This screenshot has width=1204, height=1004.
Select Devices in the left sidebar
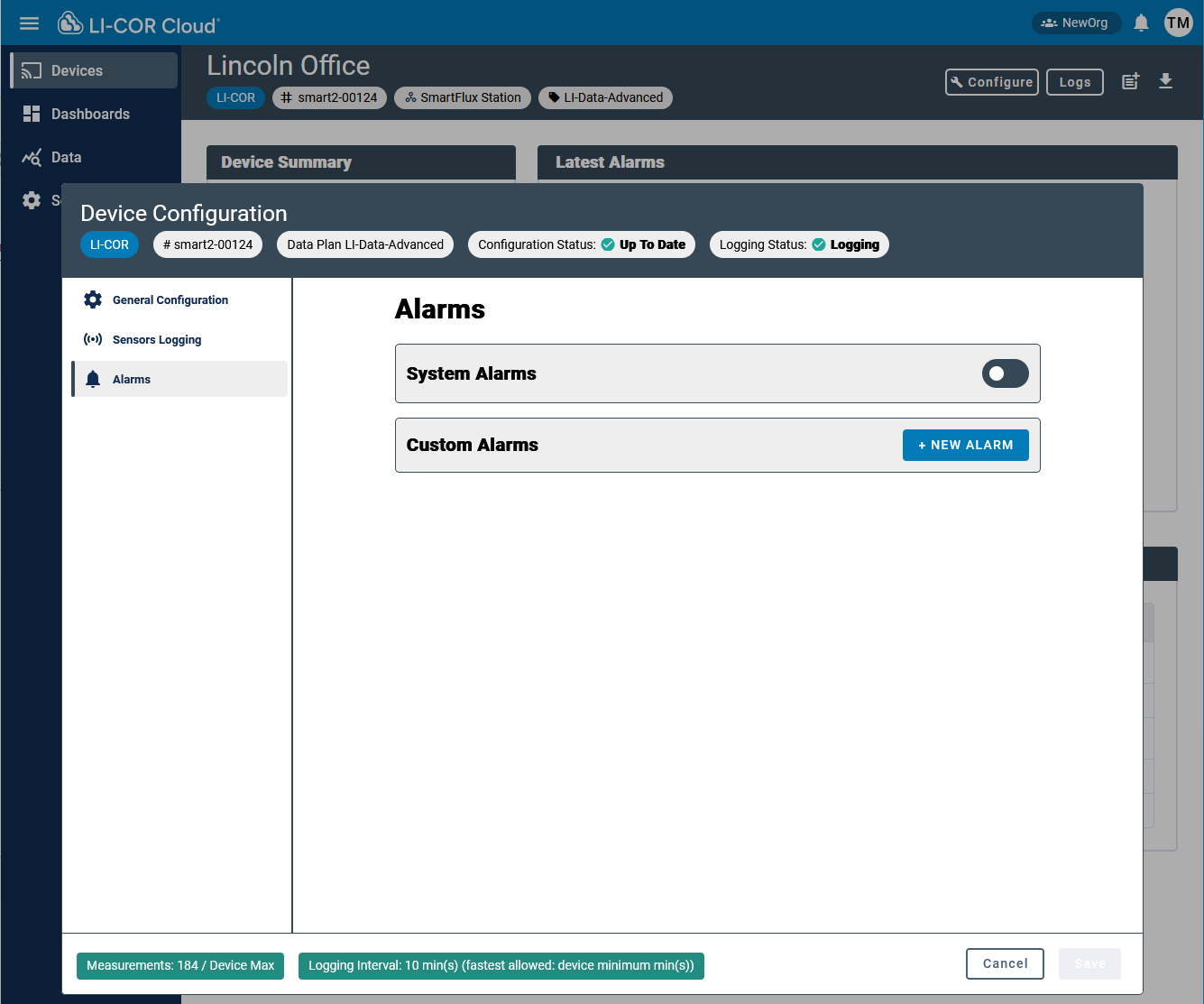click(x=94, y=70)
